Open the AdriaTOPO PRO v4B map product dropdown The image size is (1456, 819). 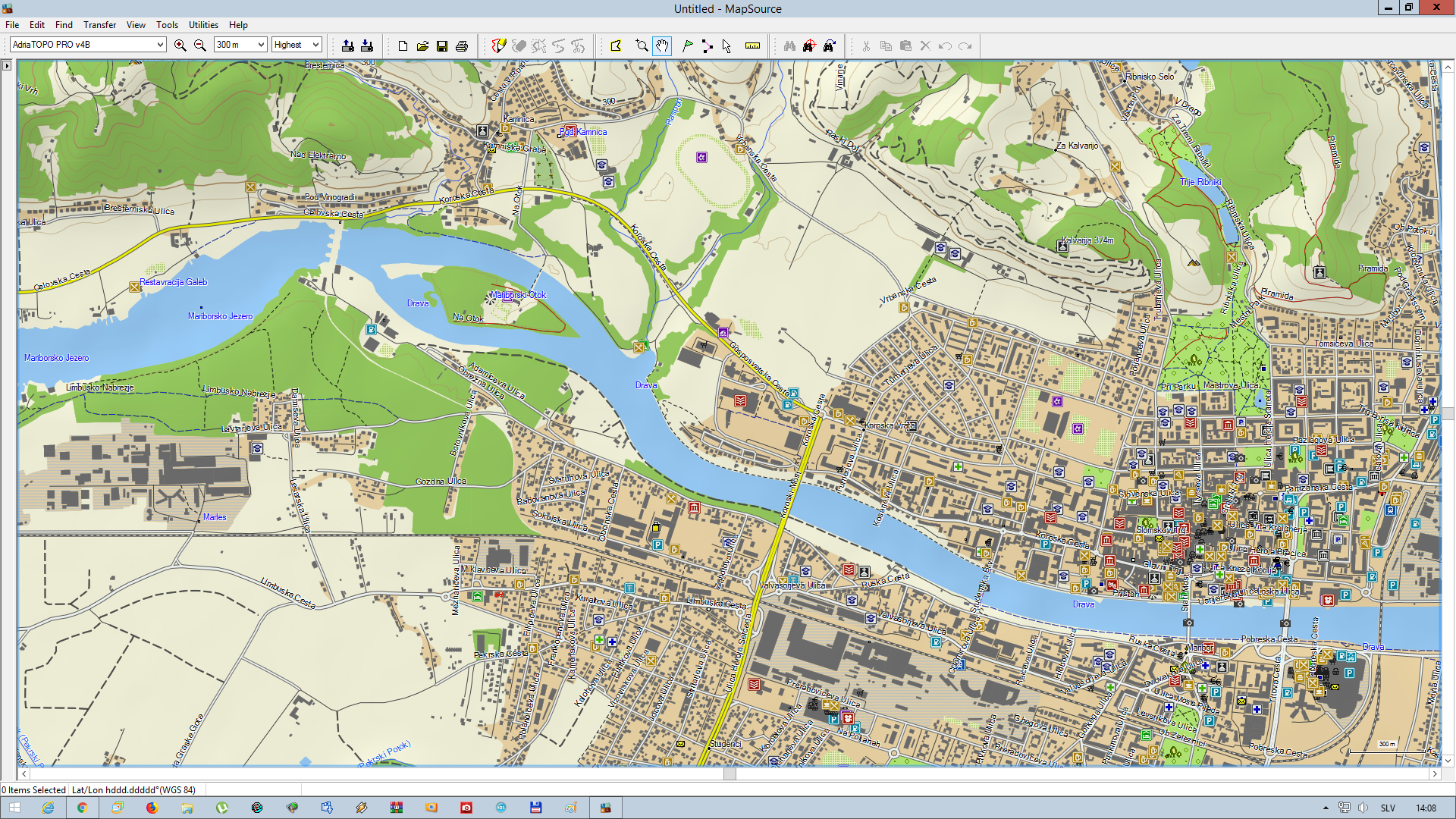click(x=88, y=45)
